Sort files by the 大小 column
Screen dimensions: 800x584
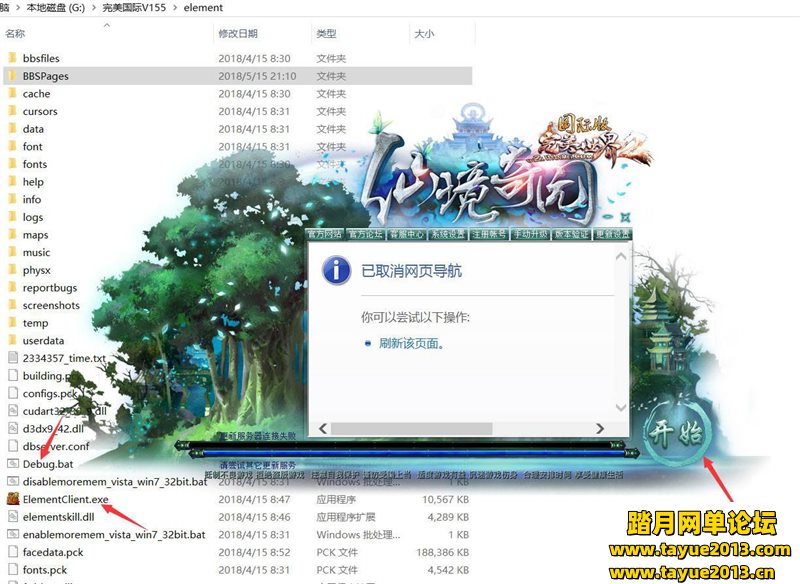[x=424, y=34]
